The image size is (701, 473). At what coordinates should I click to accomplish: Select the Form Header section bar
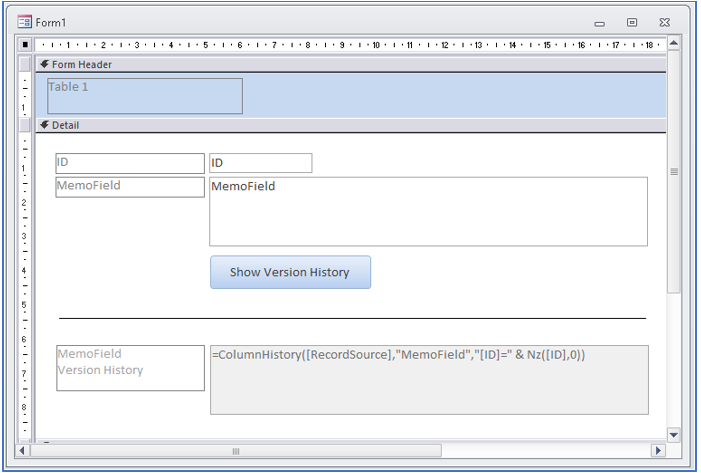pos(351,65)
